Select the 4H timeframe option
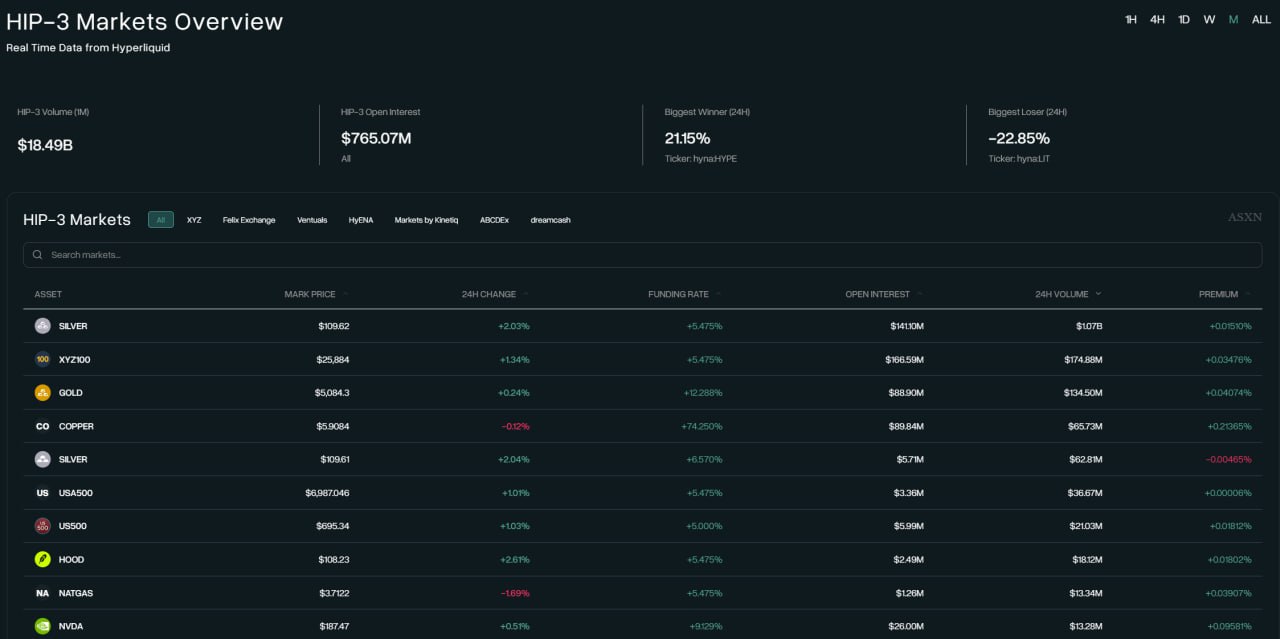1280x639 pixels. coord(1157,19)
